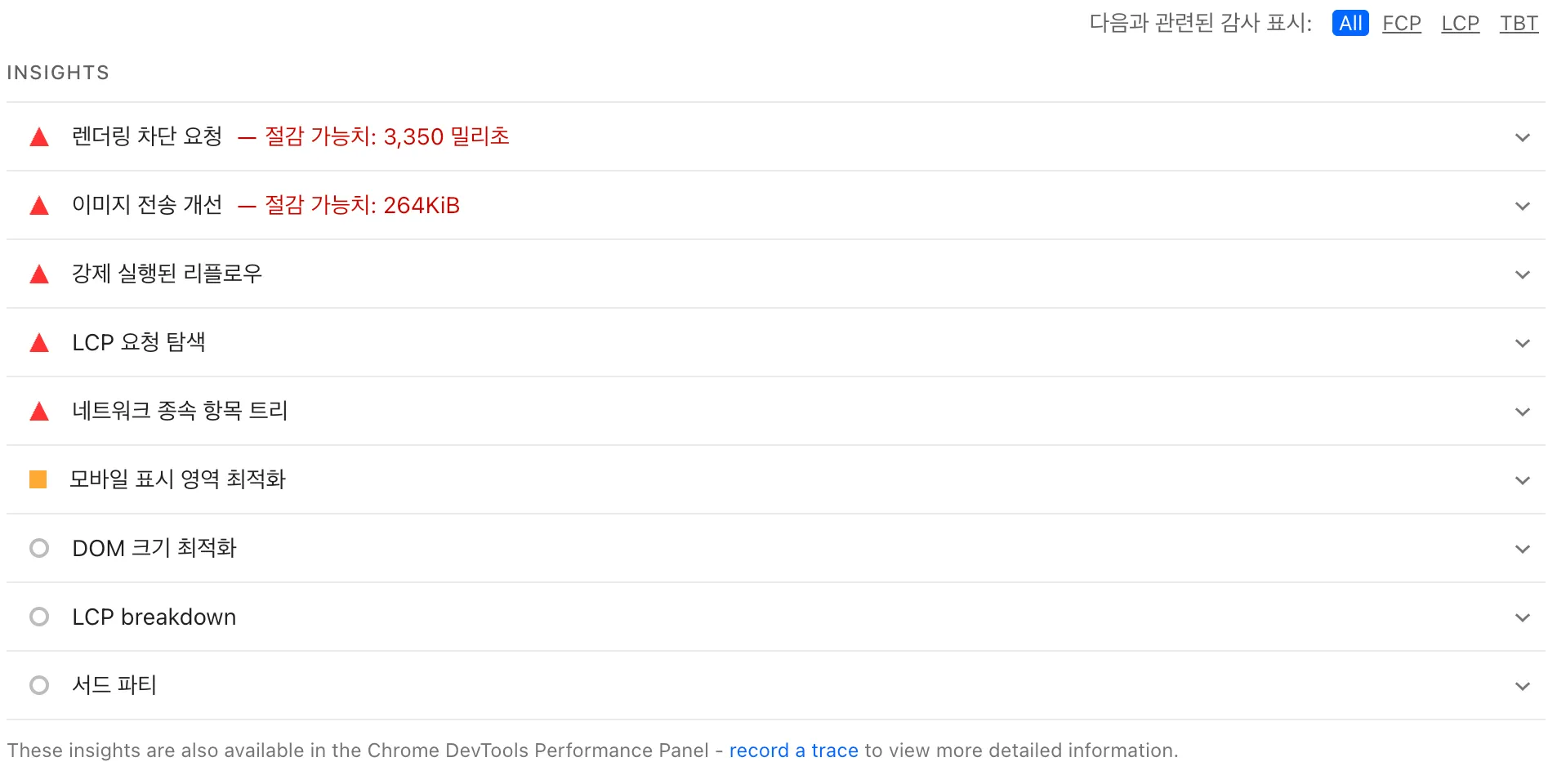The height and width of the screenshot is (784, 1557).
Task: Enable the FCP audit filter
Action: point(1401,23)
